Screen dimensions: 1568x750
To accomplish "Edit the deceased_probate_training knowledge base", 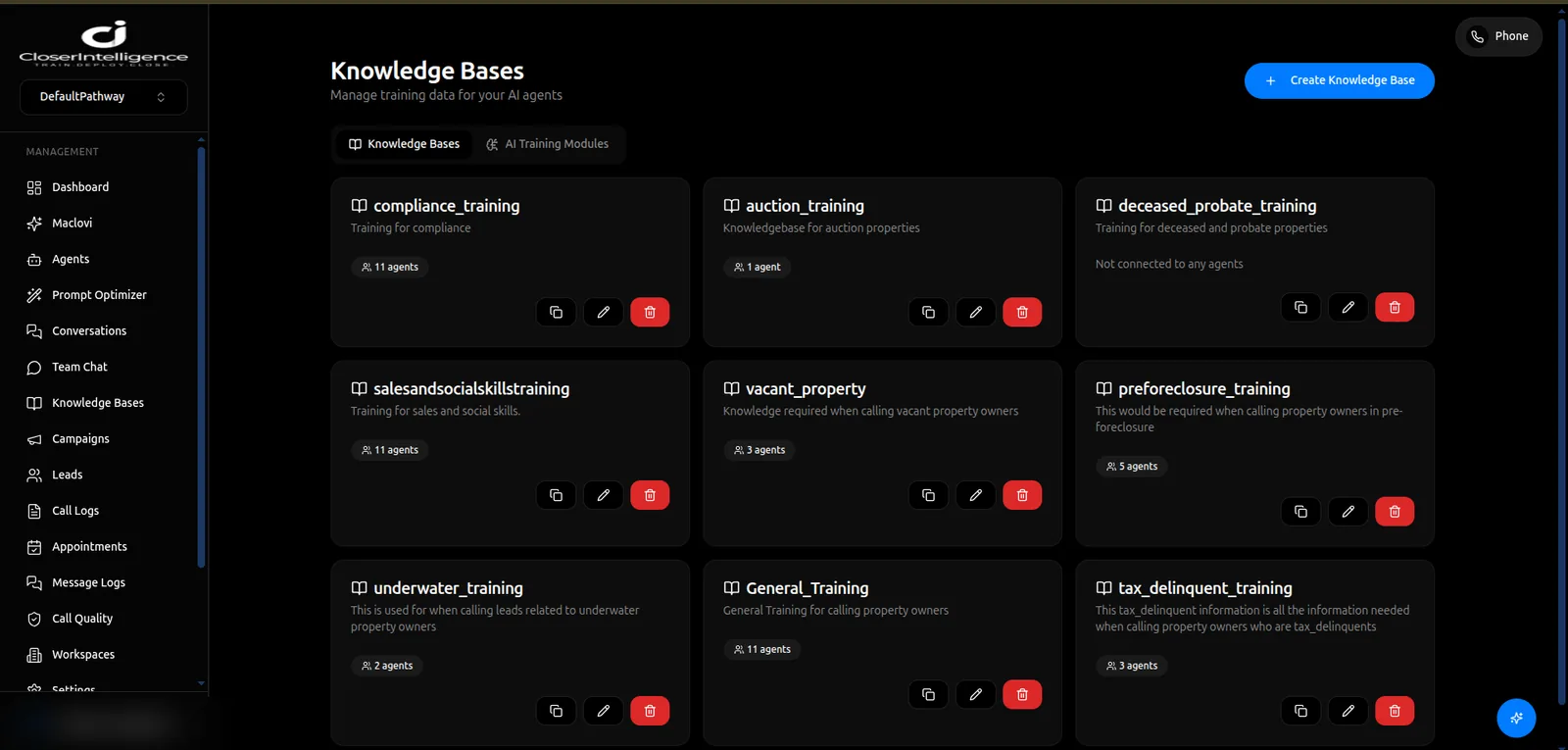I will 1347,307.
